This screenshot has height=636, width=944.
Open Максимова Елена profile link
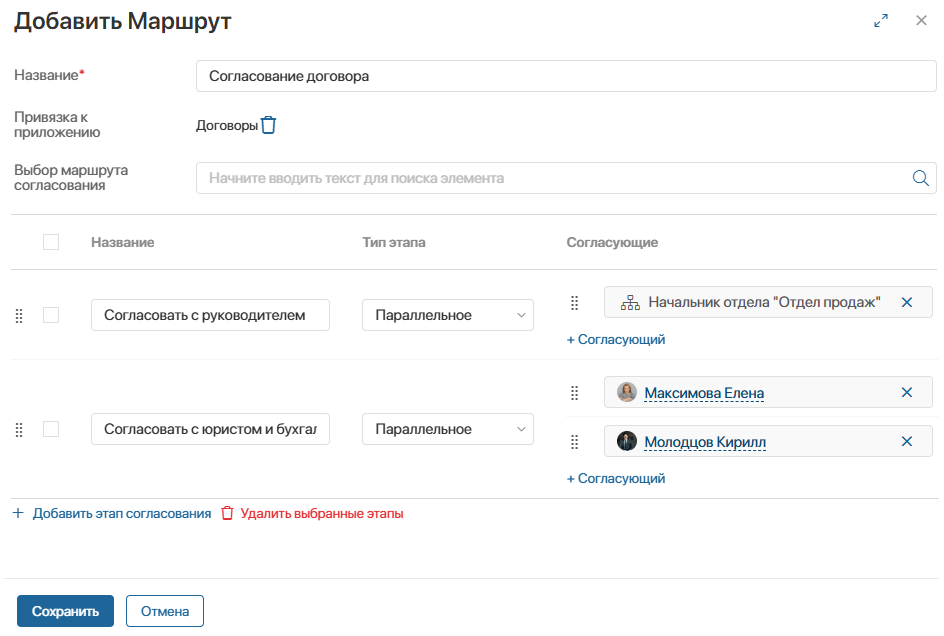704,393
